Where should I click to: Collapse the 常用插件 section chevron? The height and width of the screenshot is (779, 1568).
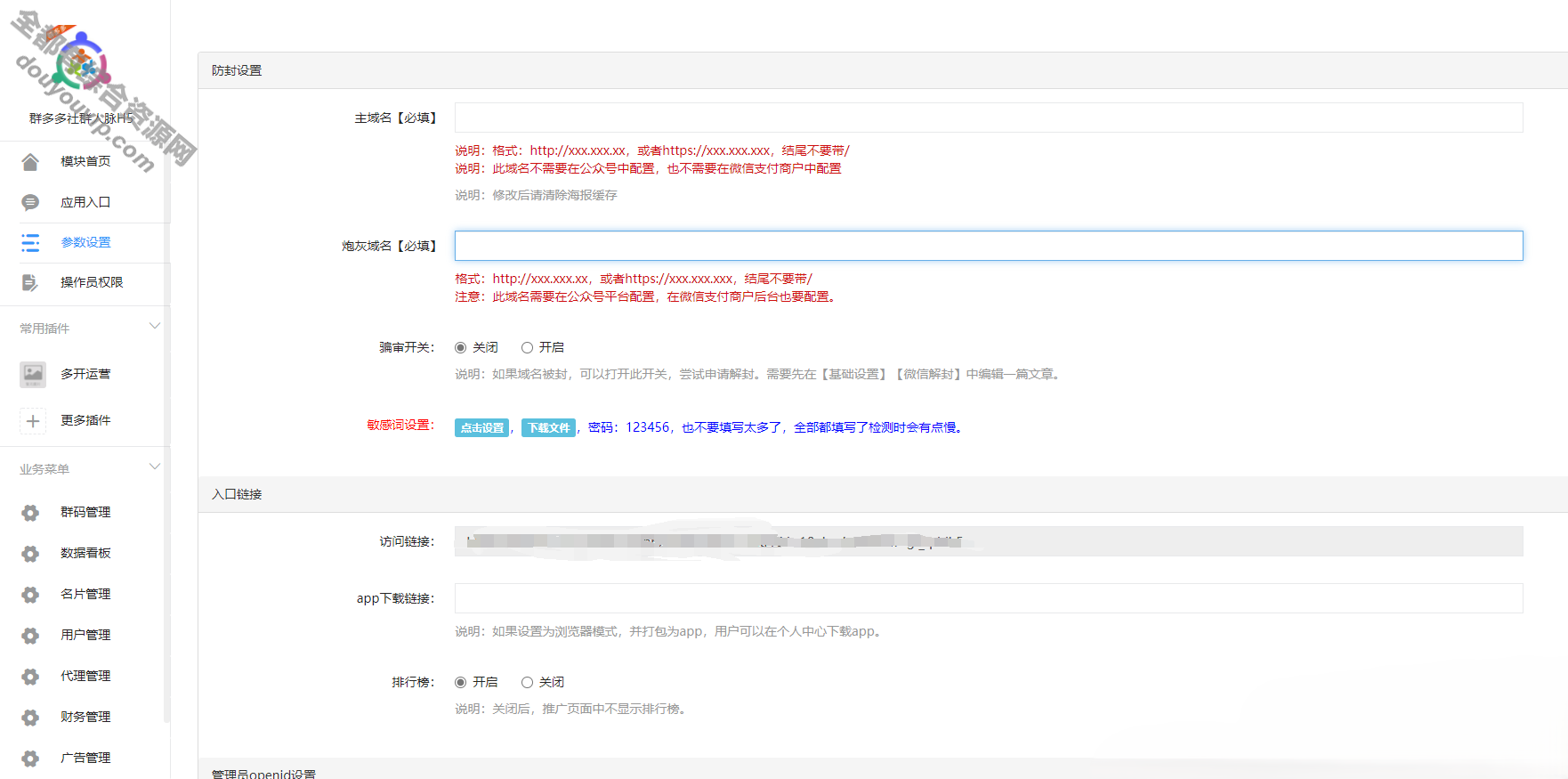tap(155, 326)
